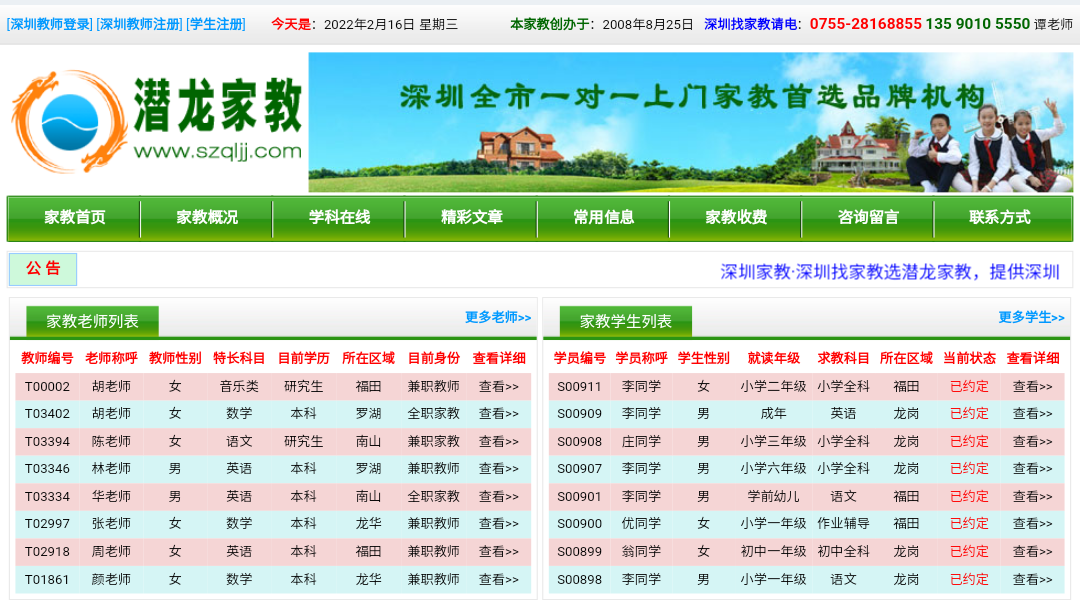
Task: Open the 深圳教师注册 registration link
Action: [x=139, y=24]
